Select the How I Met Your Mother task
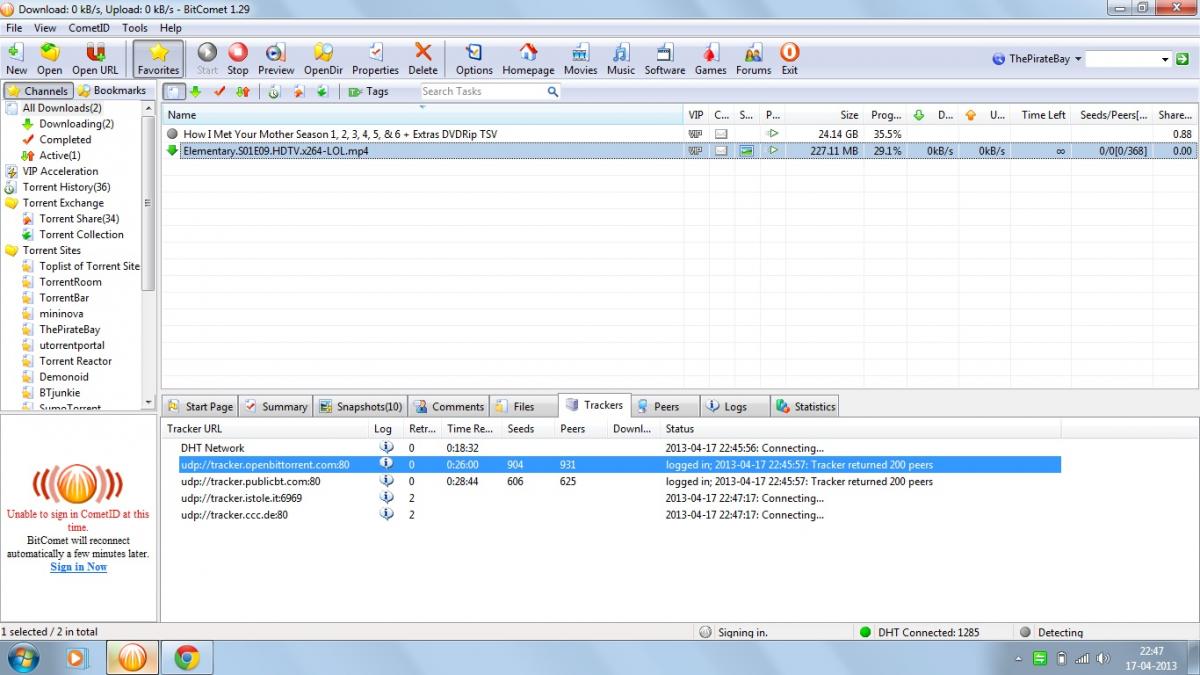The width and height of the screenshot is (1200, 675). coord(680,133)
